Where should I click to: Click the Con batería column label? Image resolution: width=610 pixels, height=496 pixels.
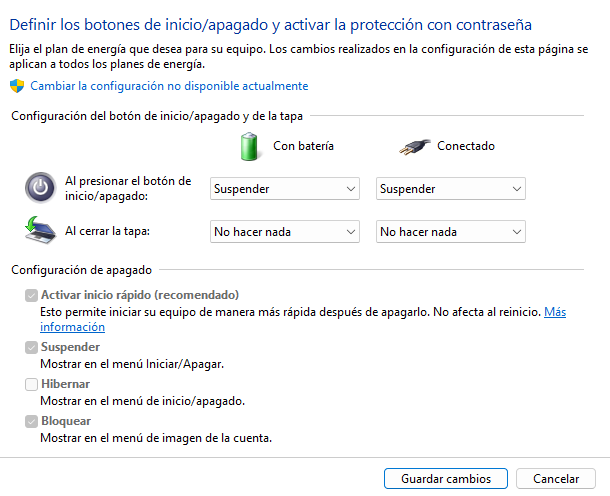pyautogui.click(x=303, y=146)
